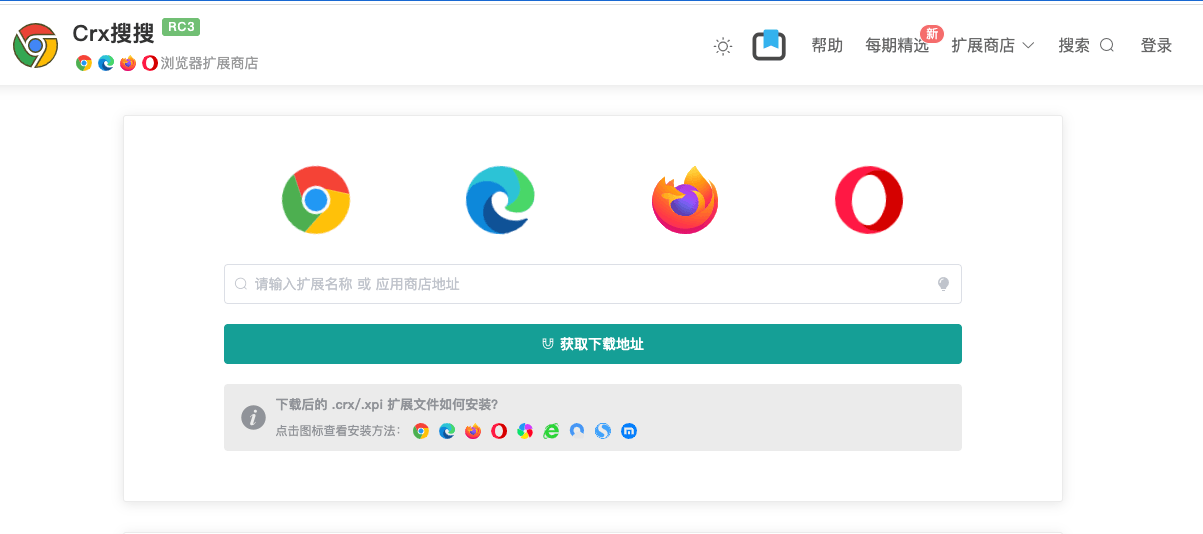Screen dimensions: 1203x534
Task: Select the large Firefox browser logo
Action: click(x=685, y=200)
